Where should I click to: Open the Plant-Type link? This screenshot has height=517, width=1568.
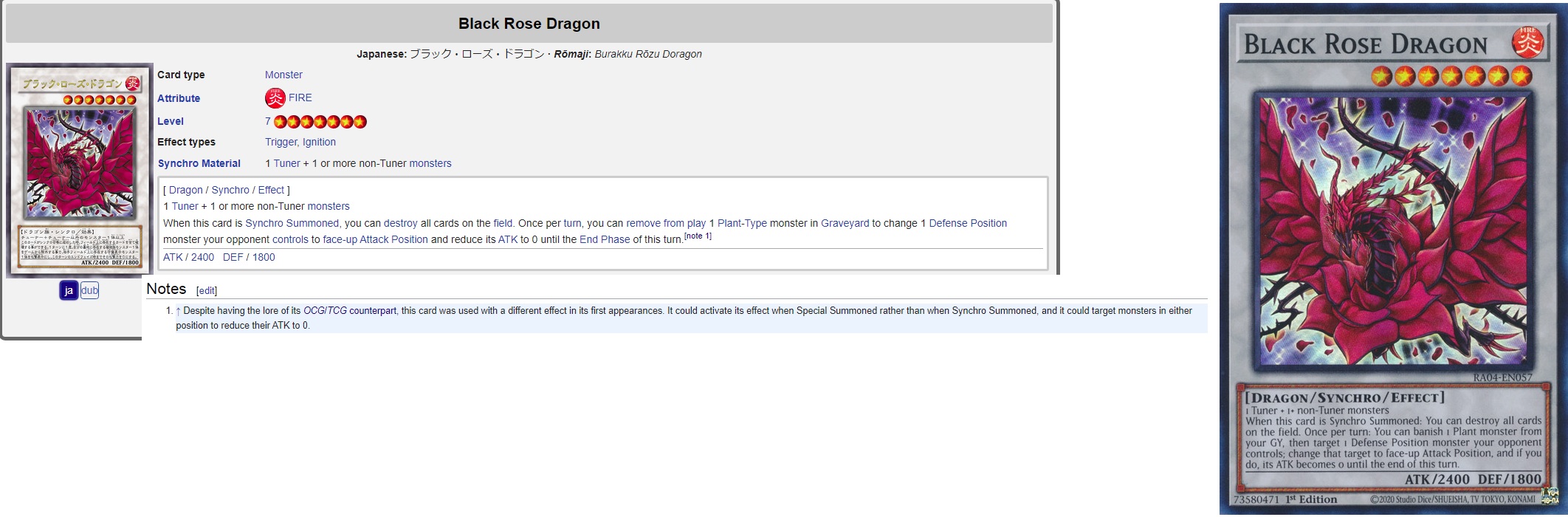click(742, 223)
